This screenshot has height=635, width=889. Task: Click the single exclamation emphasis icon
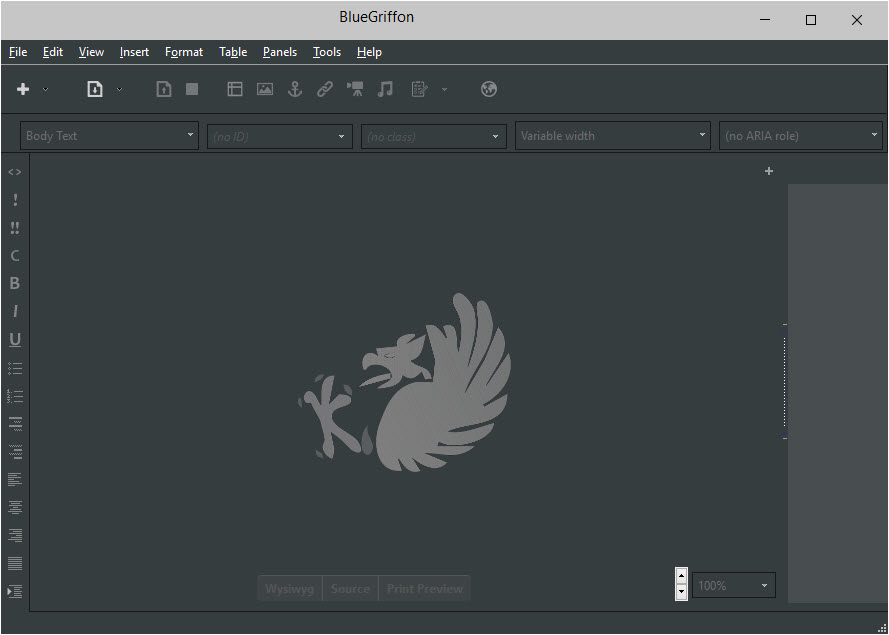(15, 200)
